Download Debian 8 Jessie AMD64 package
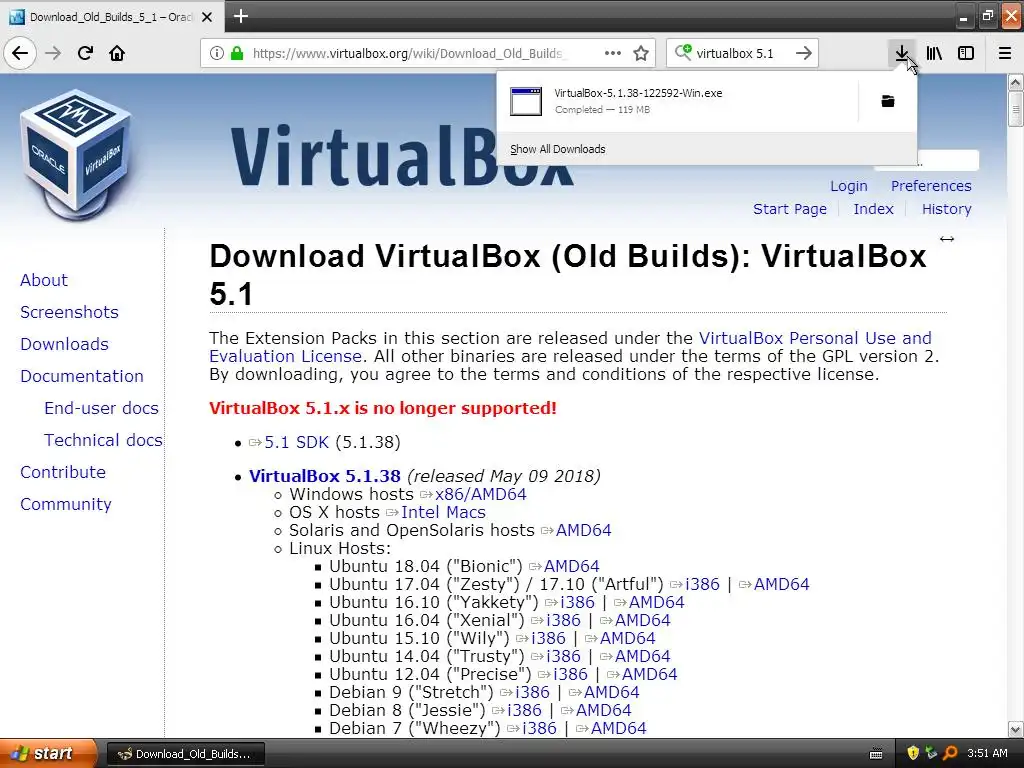1024x768 pixels. pos(603,711)
